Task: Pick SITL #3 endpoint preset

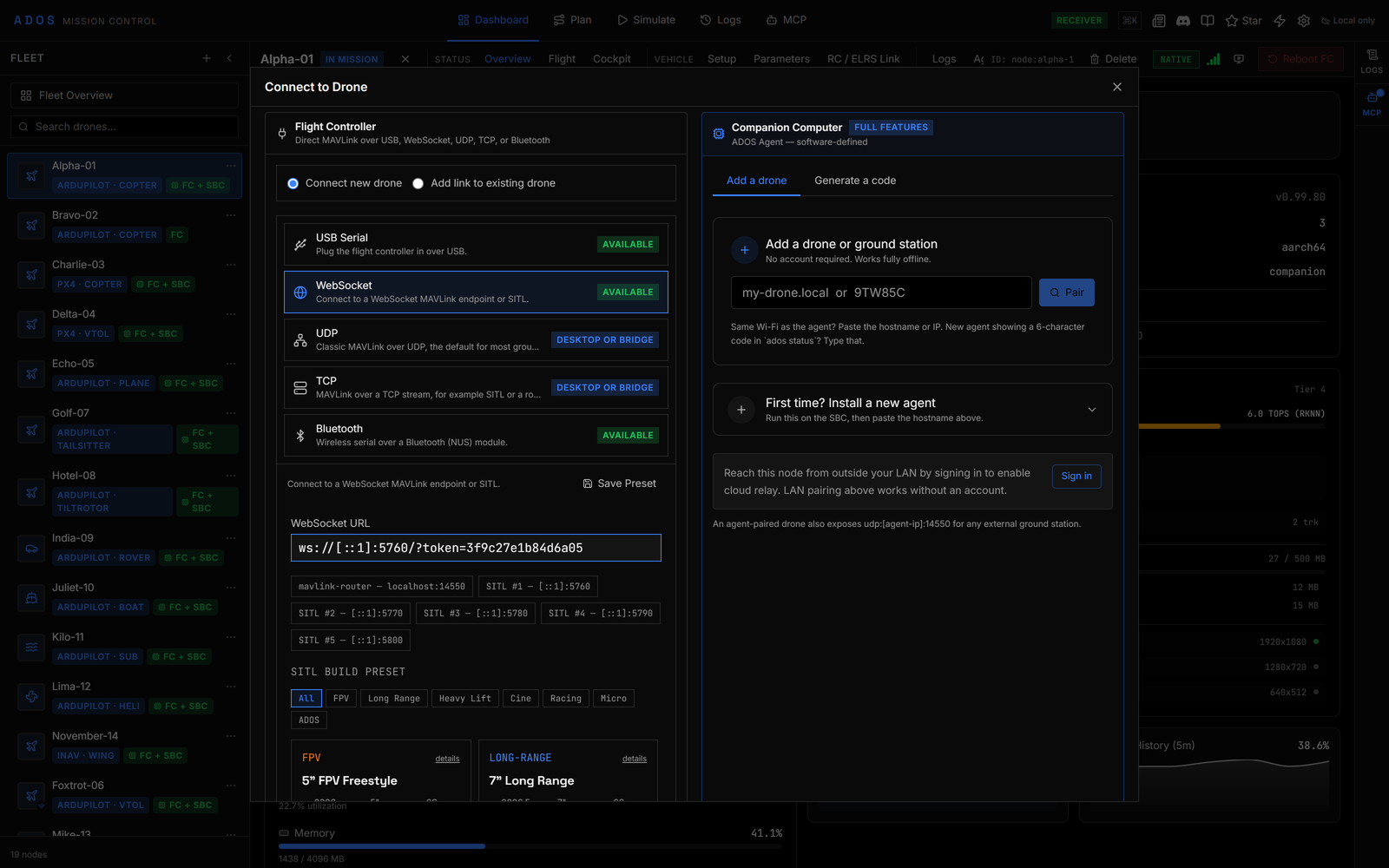Action: (476, 613)
